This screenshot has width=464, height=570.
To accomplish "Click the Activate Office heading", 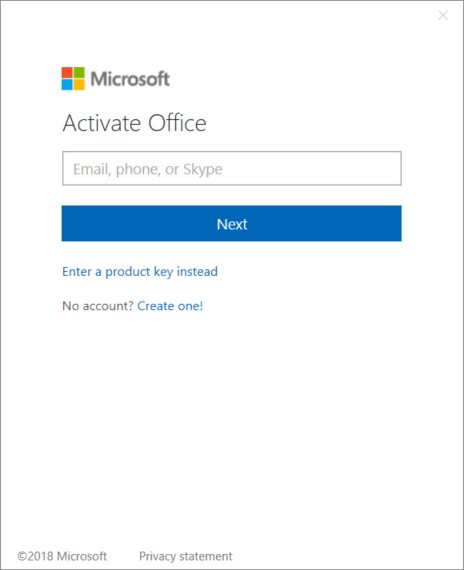I will click(x=135, y=123).
